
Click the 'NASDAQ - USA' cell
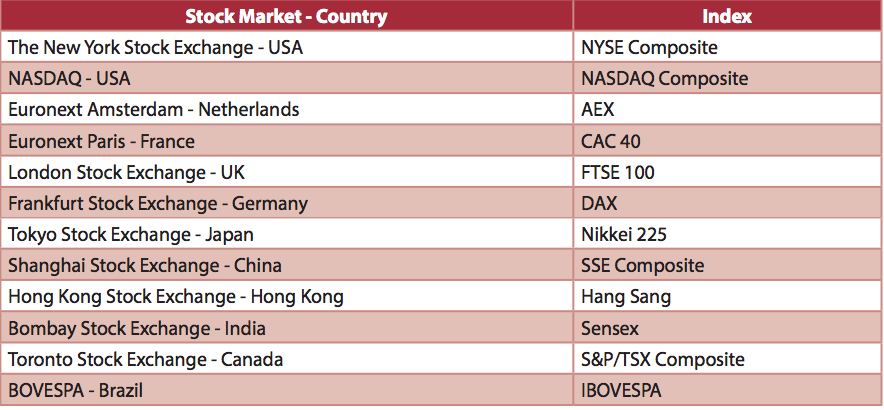click(x=69, y=78)
